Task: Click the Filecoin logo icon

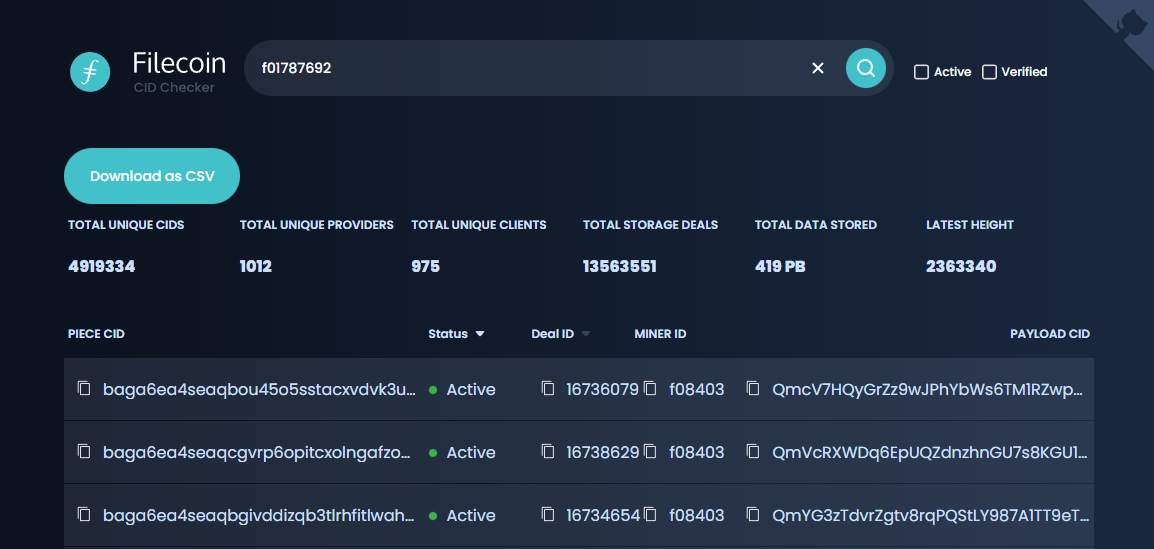Action: coord(90,72)
